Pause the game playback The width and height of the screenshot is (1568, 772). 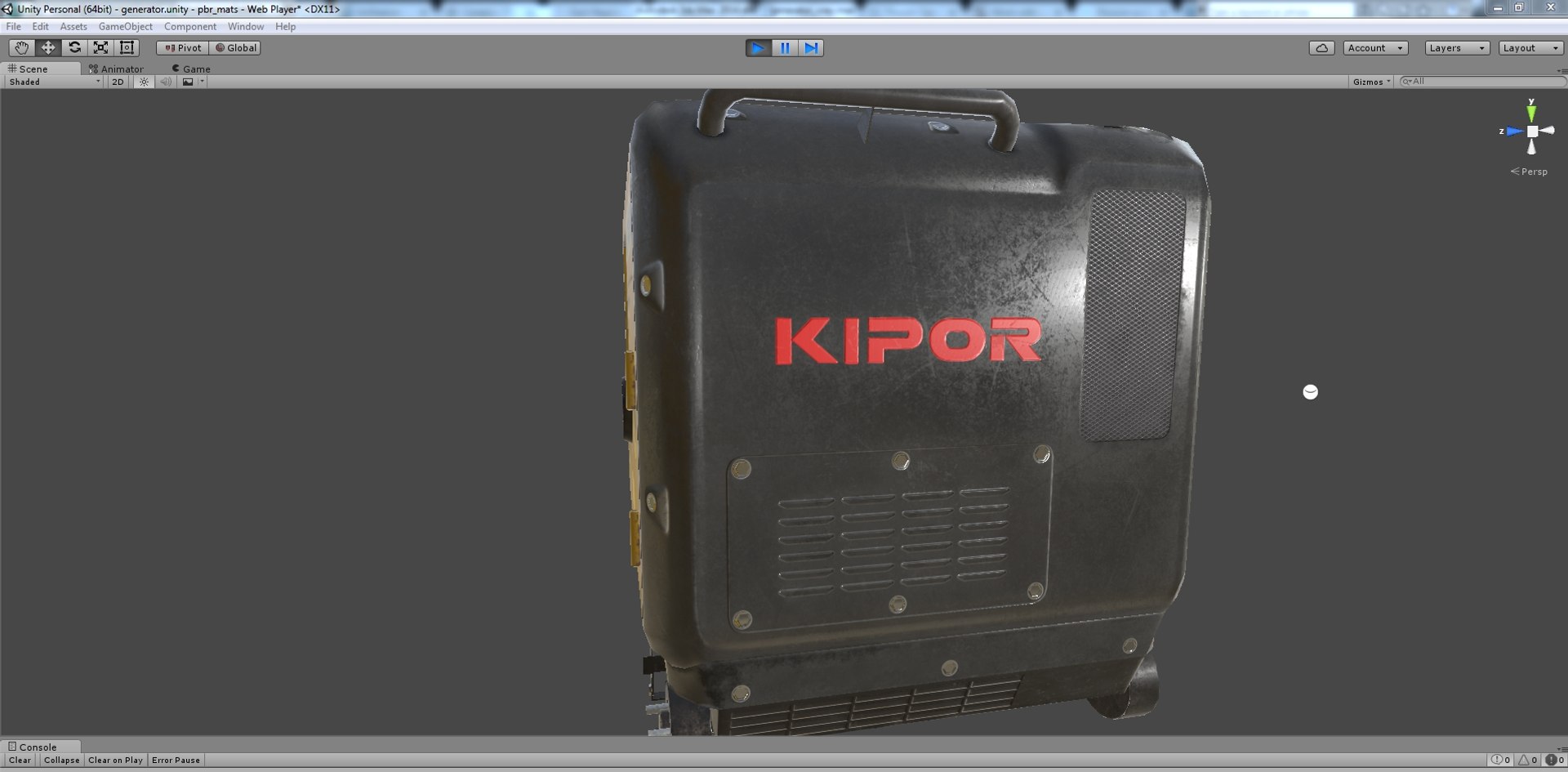[x=785, y=48]
